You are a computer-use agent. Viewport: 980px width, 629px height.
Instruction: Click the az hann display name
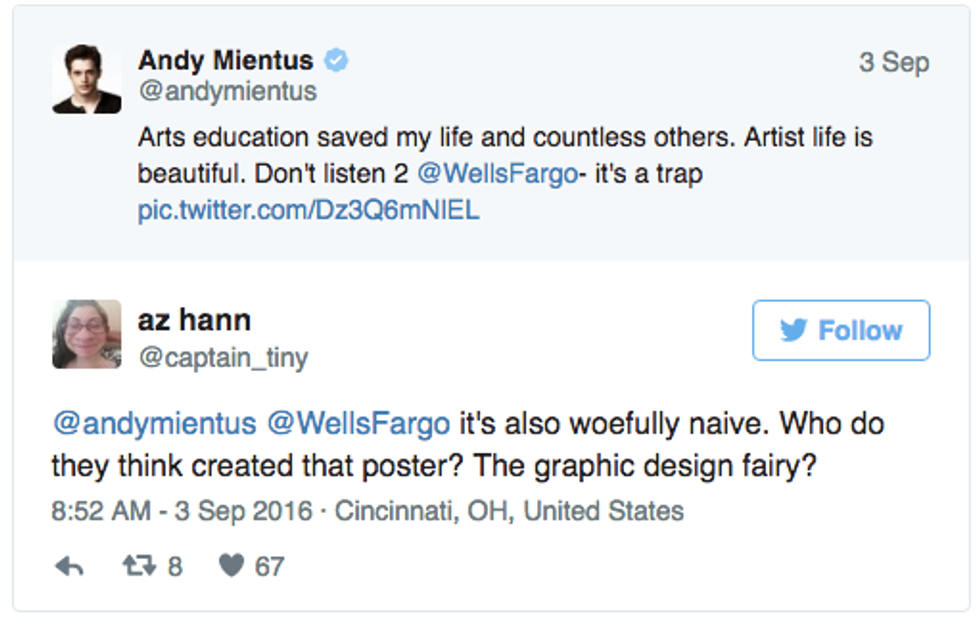(194, 320)
